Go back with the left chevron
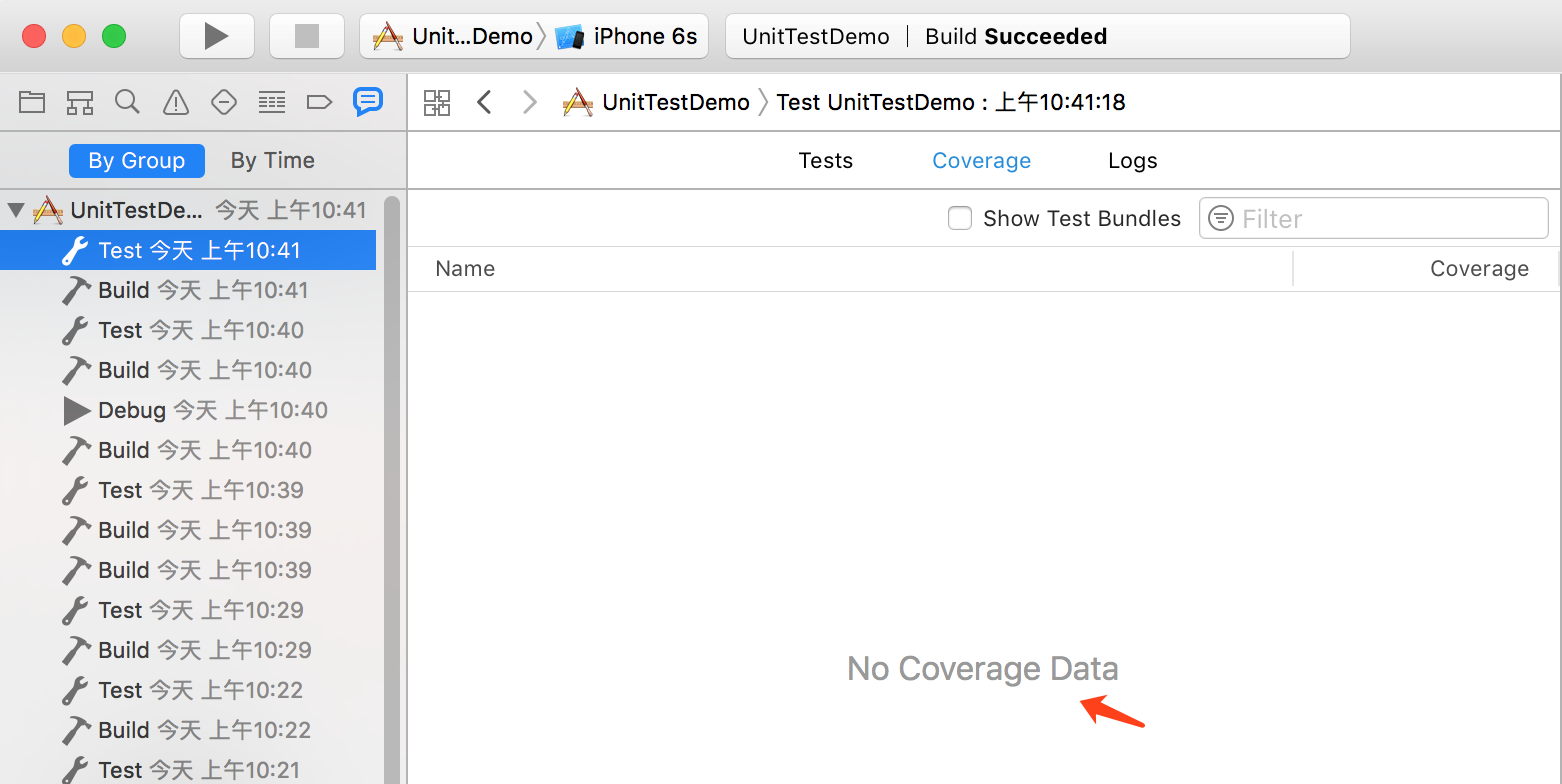1562x784 pixels. pos(484,102)
